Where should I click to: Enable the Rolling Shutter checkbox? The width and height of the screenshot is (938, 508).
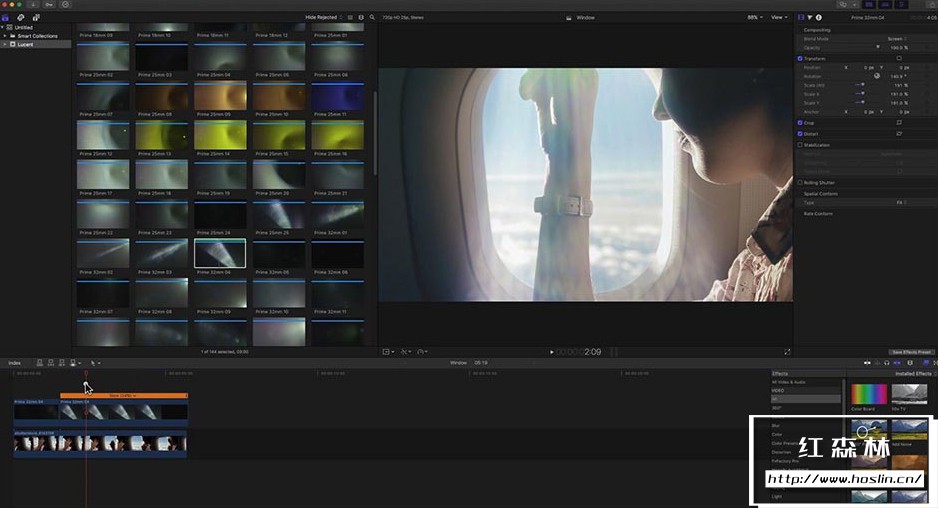[800, 182]
